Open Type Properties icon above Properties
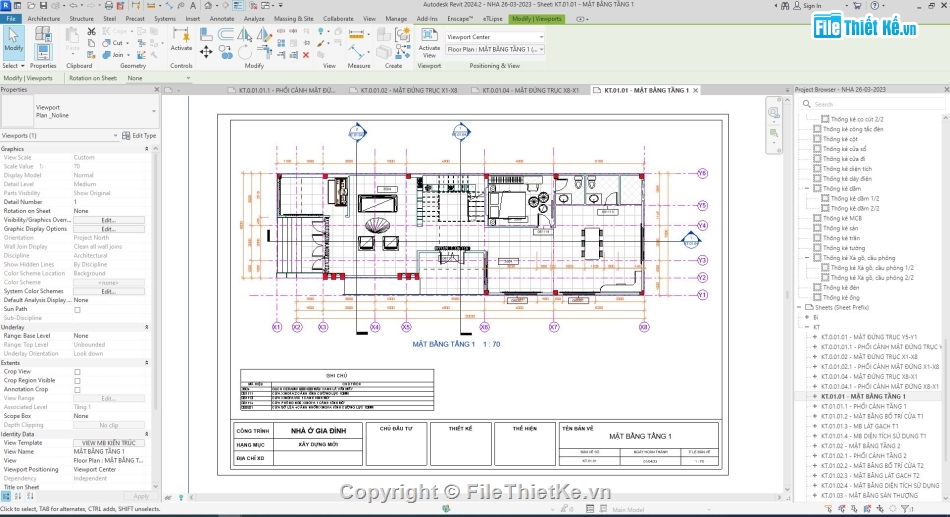Viewport: 950px width, 517px height. [43, 34]
